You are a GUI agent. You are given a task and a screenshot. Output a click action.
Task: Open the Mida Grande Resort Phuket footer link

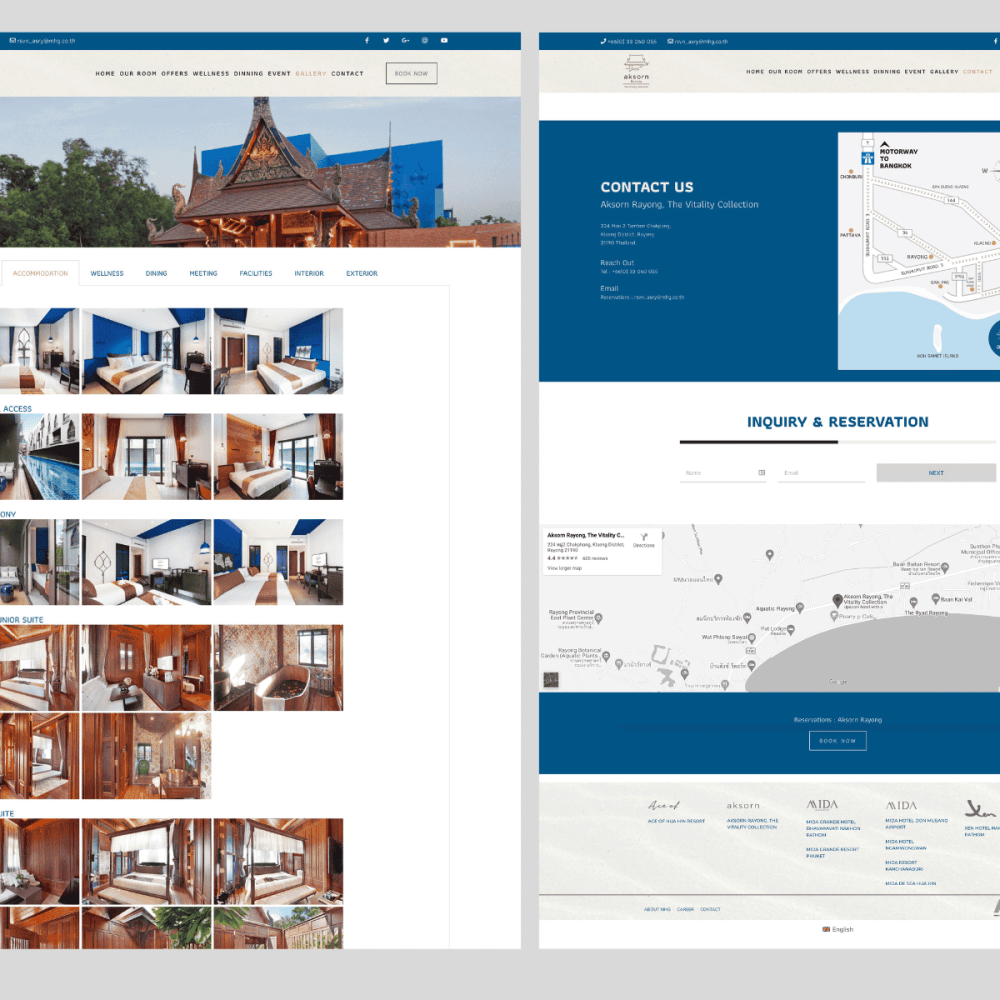point(832,853)
